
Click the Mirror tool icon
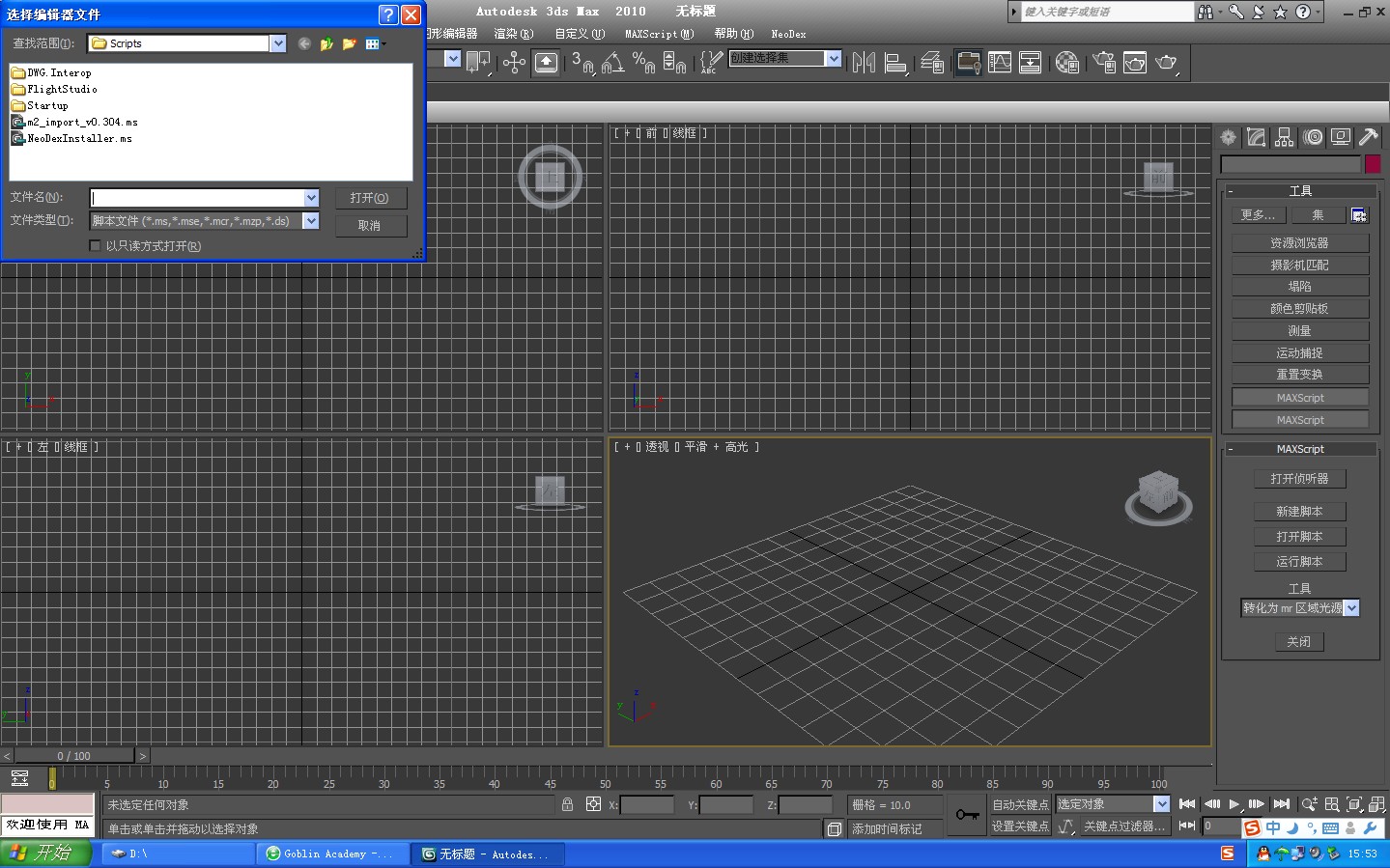(x=864, y=63)
